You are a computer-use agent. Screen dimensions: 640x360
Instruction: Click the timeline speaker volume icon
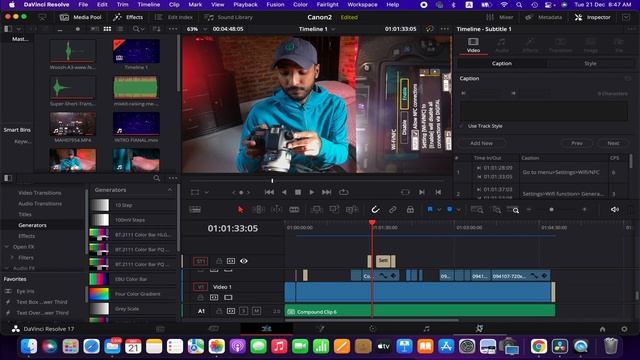pyautogui.click(x=615, y=209)
